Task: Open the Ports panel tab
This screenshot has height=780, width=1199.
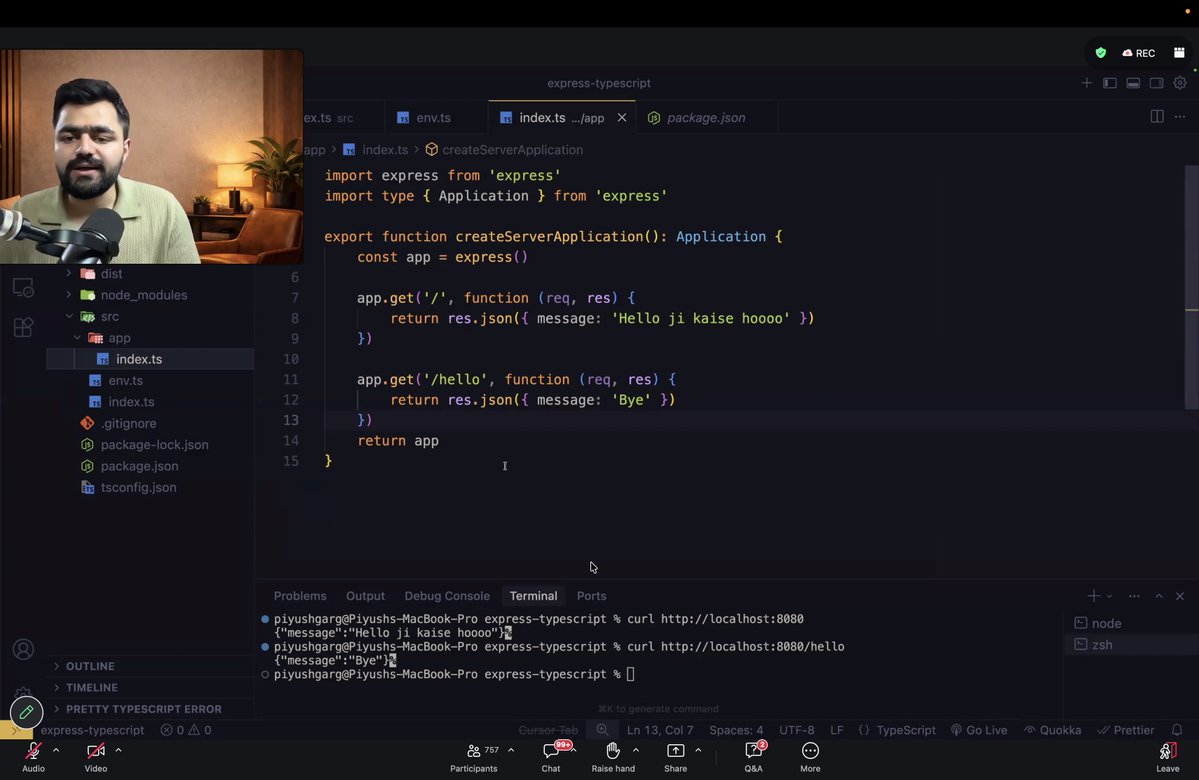Action: (x=591, y=596)
